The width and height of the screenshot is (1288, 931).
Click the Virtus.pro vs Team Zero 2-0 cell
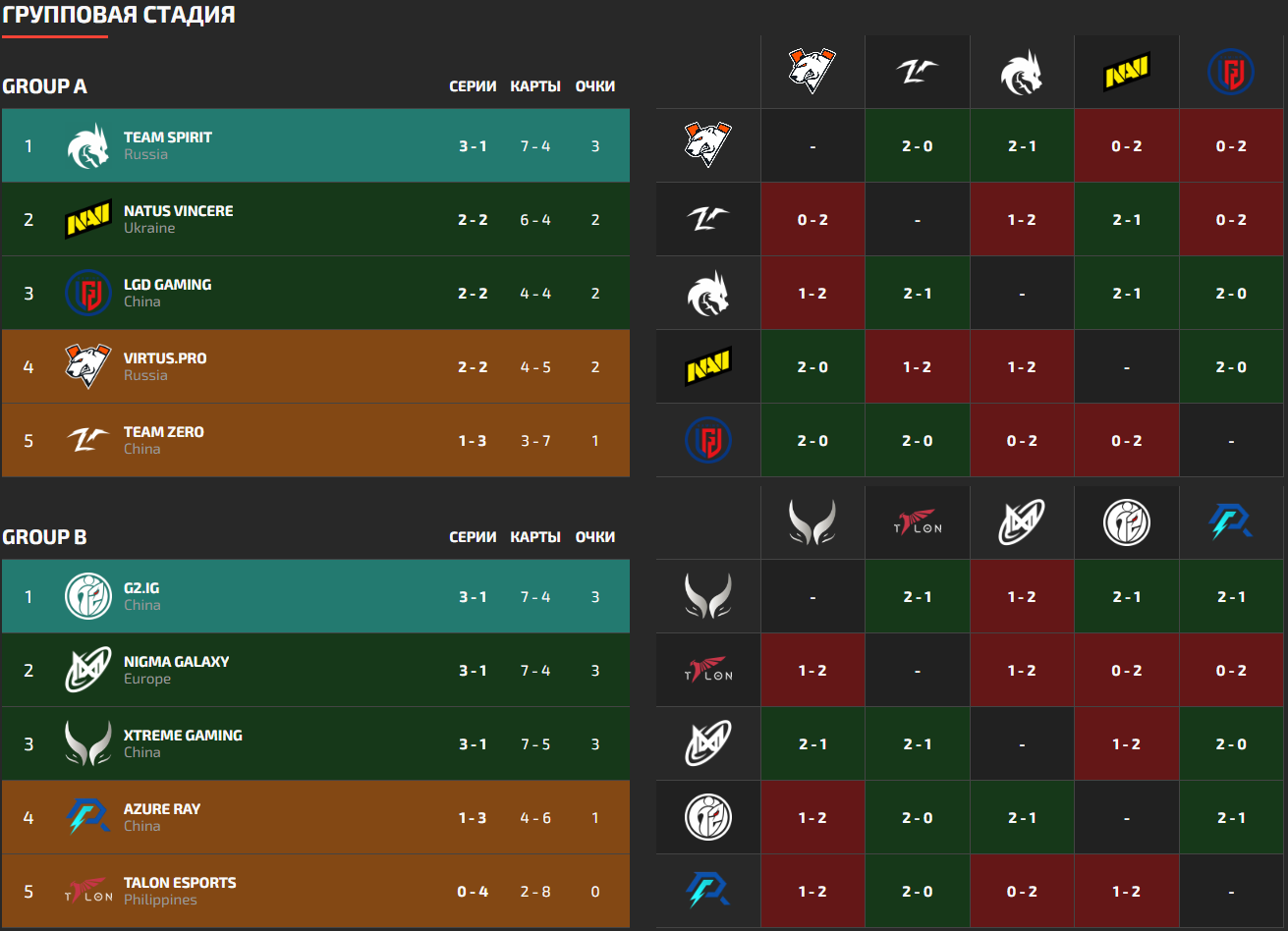(918, 146)
